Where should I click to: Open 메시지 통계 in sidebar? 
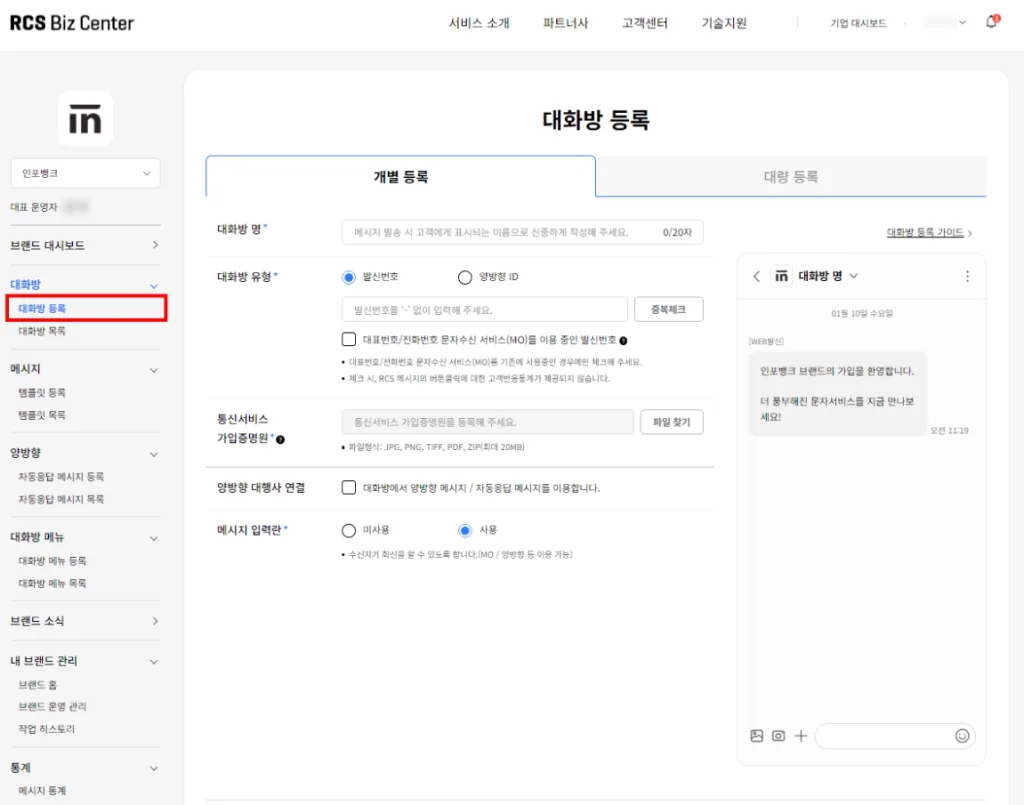pos(42,791)
